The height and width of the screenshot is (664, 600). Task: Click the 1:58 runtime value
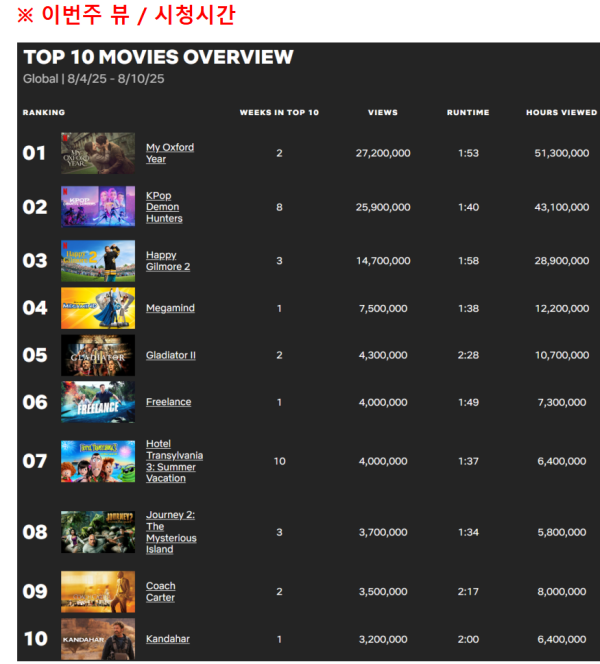(468, 260)
